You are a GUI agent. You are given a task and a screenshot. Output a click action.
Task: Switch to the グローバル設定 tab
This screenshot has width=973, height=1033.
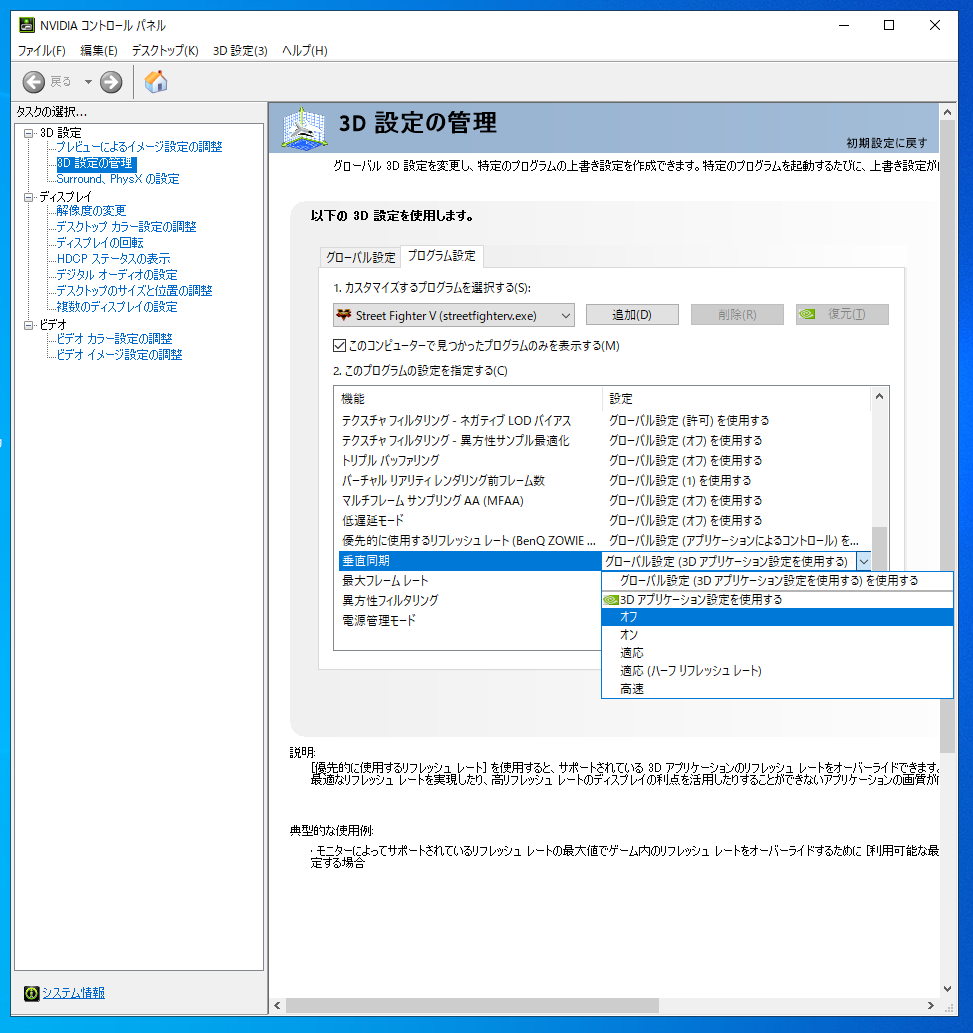pyautogui.click(x=360, y=257)
